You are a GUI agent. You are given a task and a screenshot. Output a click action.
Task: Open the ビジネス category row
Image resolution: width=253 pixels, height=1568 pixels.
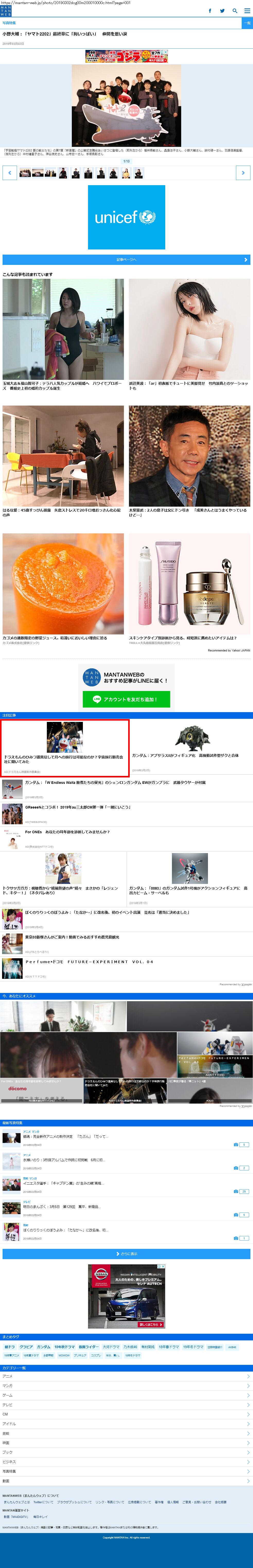[126, 1462]
